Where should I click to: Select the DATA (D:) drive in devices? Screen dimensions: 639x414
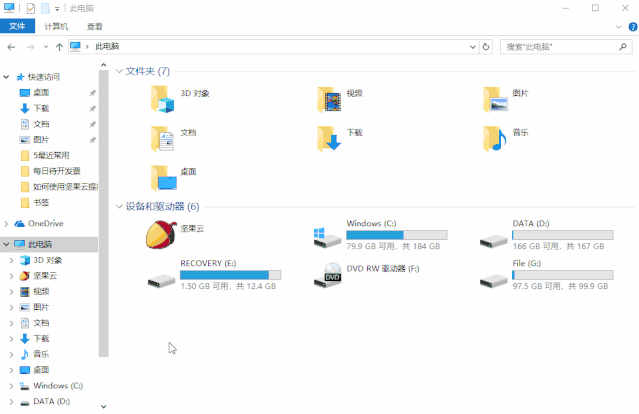pyautogui.click(x=545, y=235)
